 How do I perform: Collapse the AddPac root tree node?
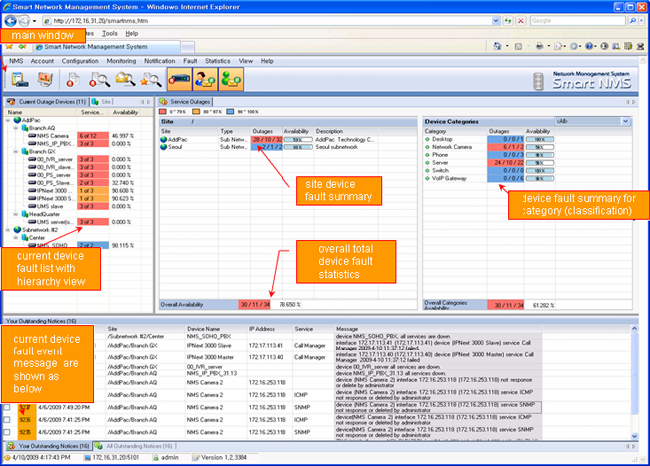(7, 119)
